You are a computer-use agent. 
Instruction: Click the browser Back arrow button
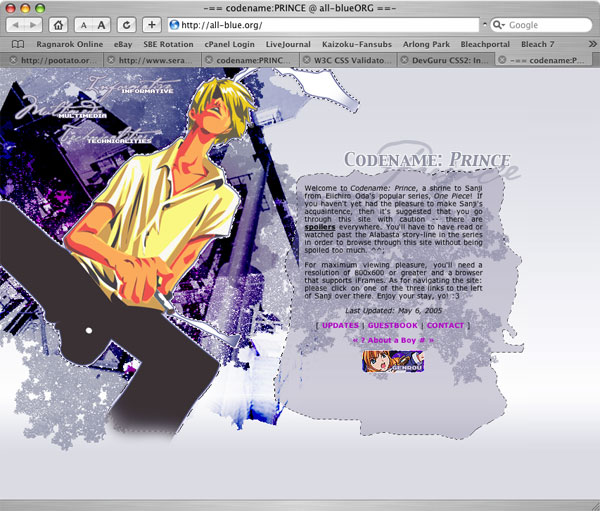click(x=18, y=25)
